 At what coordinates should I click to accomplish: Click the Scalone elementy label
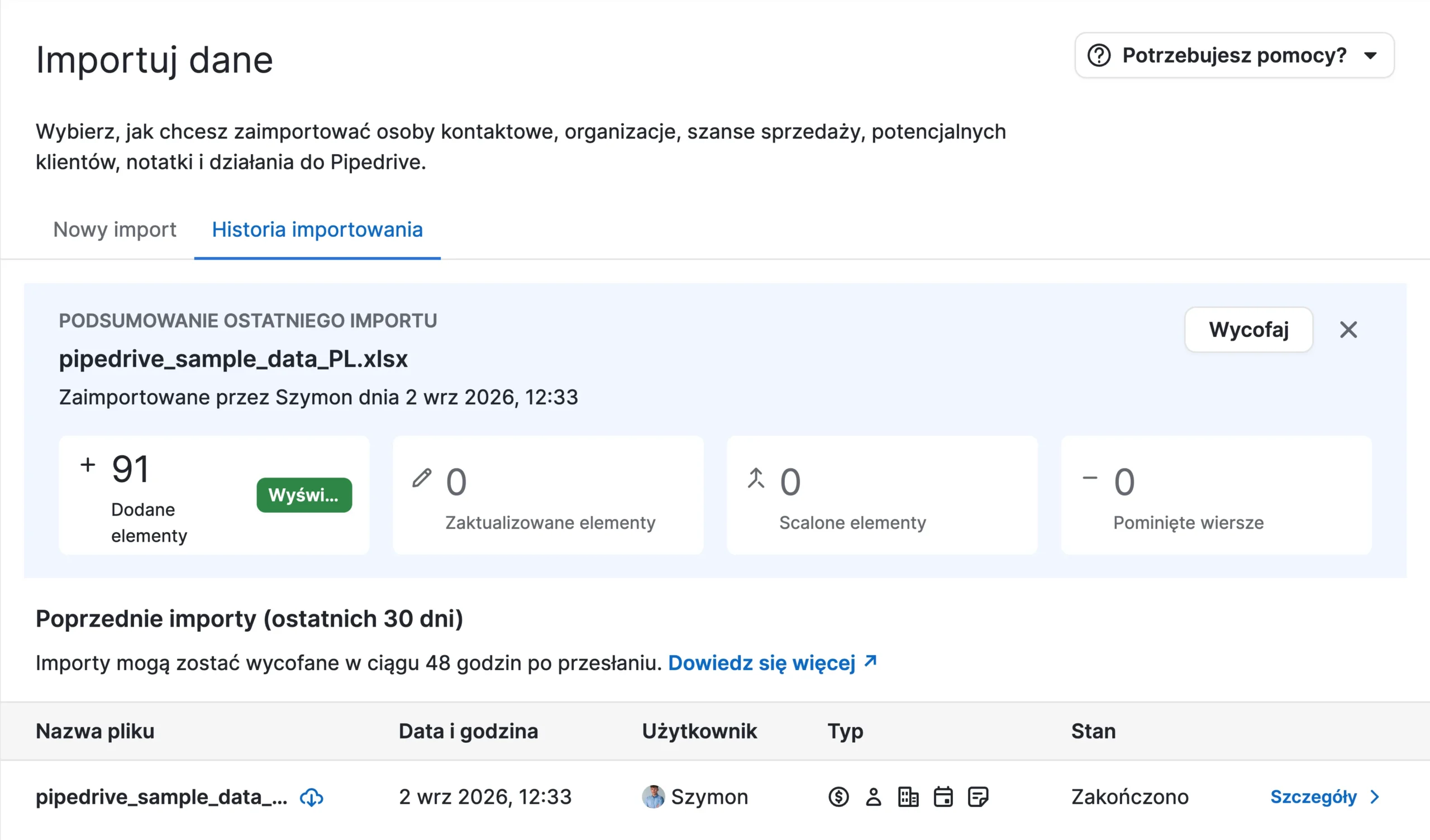coord(852,522)
